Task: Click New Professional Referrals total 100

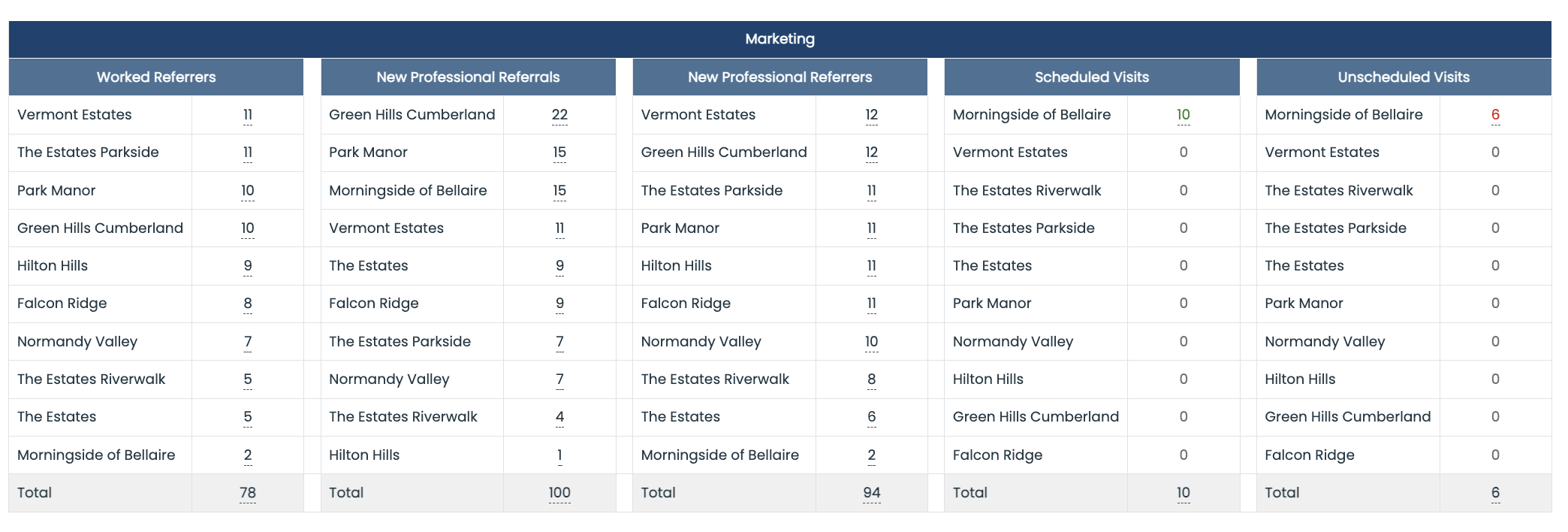Action: [x=559, y=493]
